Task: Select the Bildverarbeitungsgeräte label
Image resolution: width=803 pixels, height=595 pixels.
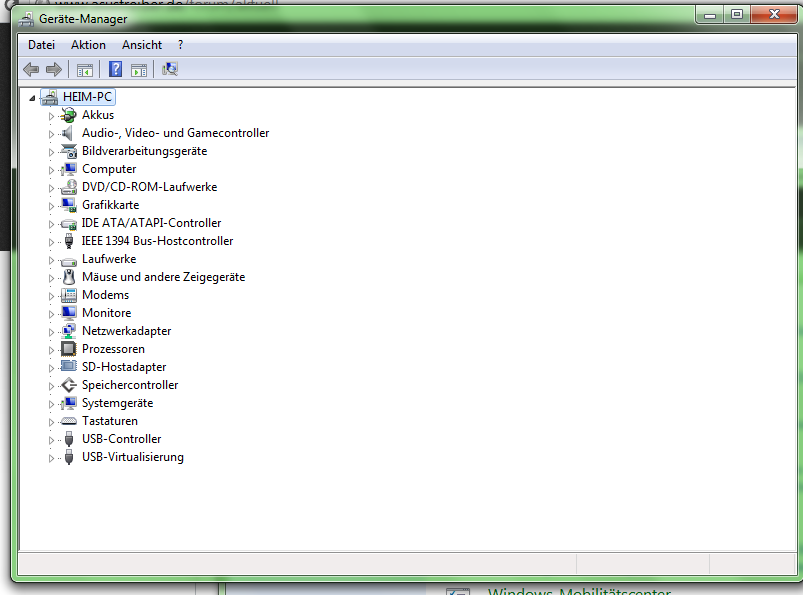Action: [144, 151]
